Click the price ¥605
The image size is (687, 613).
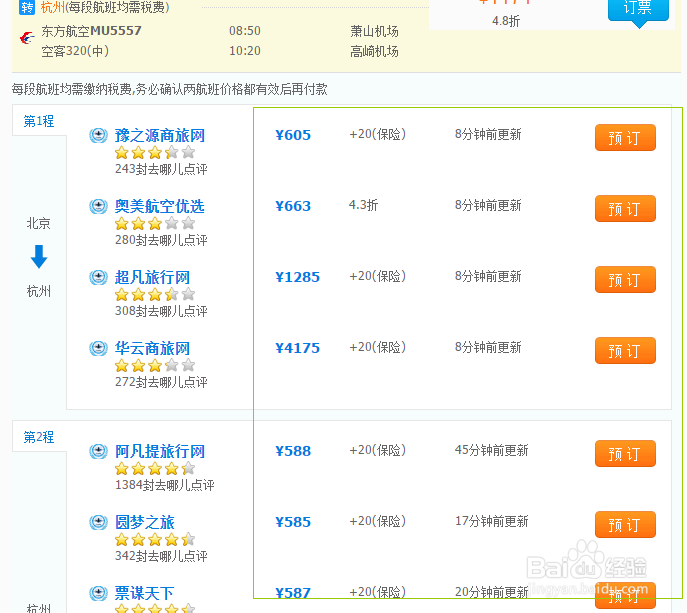click(x=293, y=135)
